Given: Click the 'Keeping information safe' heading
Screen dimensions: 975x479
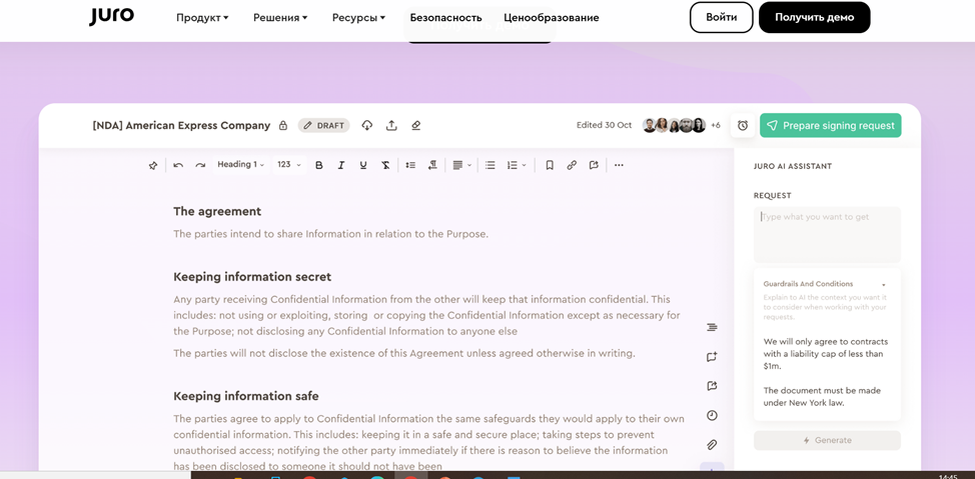Looking at the screenshot, I should (x=246, y=396).
